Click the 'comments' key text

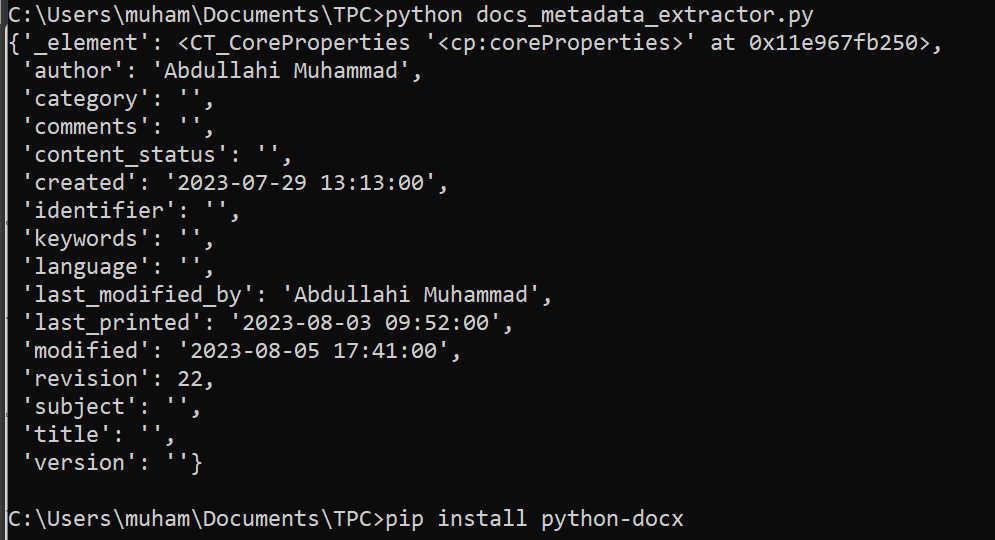tap(85, 127)
